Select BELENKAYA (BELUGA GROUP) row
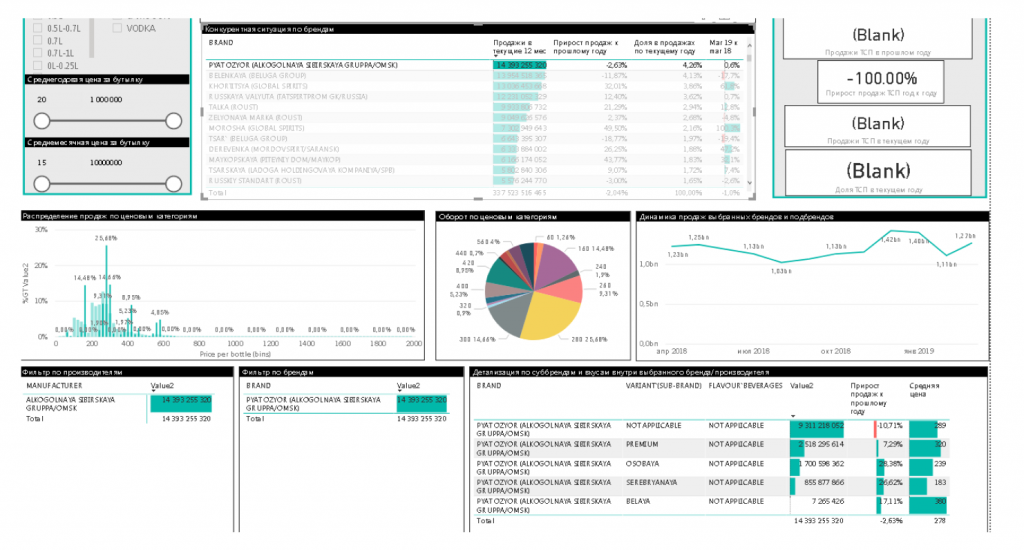The width and height of the screenshot is (1024, 550). point(475,76)
